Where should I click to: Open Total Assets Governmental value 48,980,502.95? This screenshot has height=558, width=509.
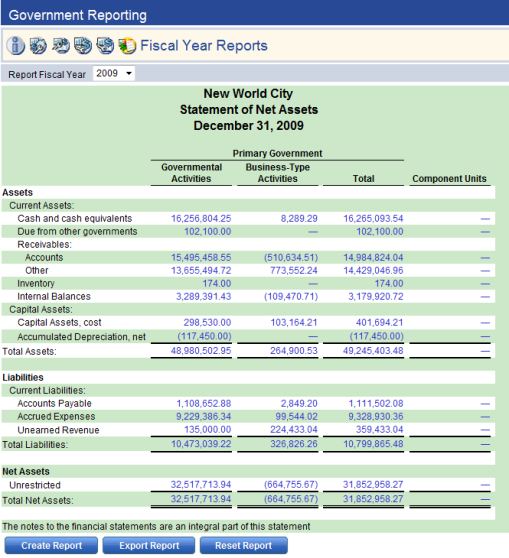(x=201, y=351)
